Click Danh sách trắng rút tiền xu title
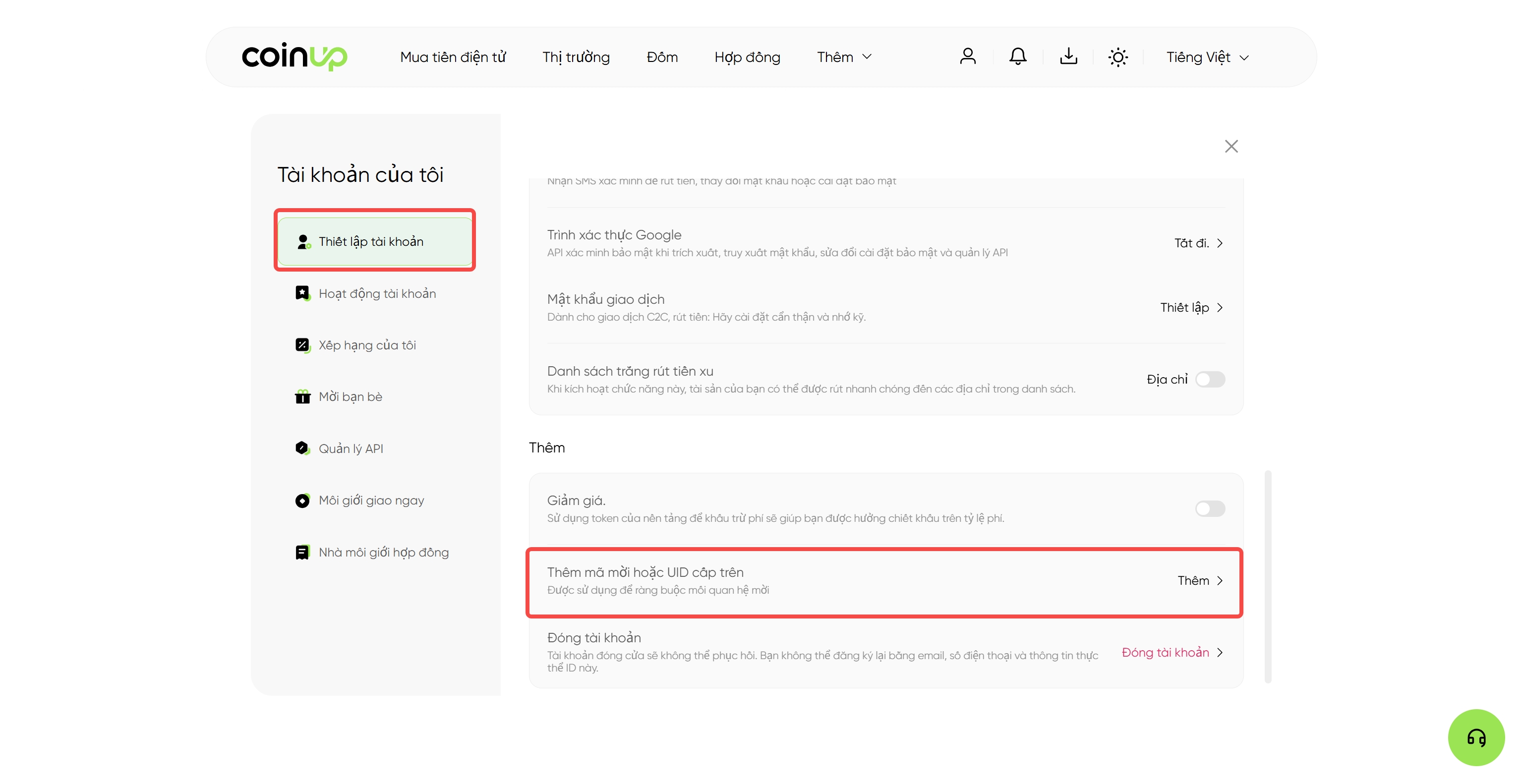 [630, 372]
